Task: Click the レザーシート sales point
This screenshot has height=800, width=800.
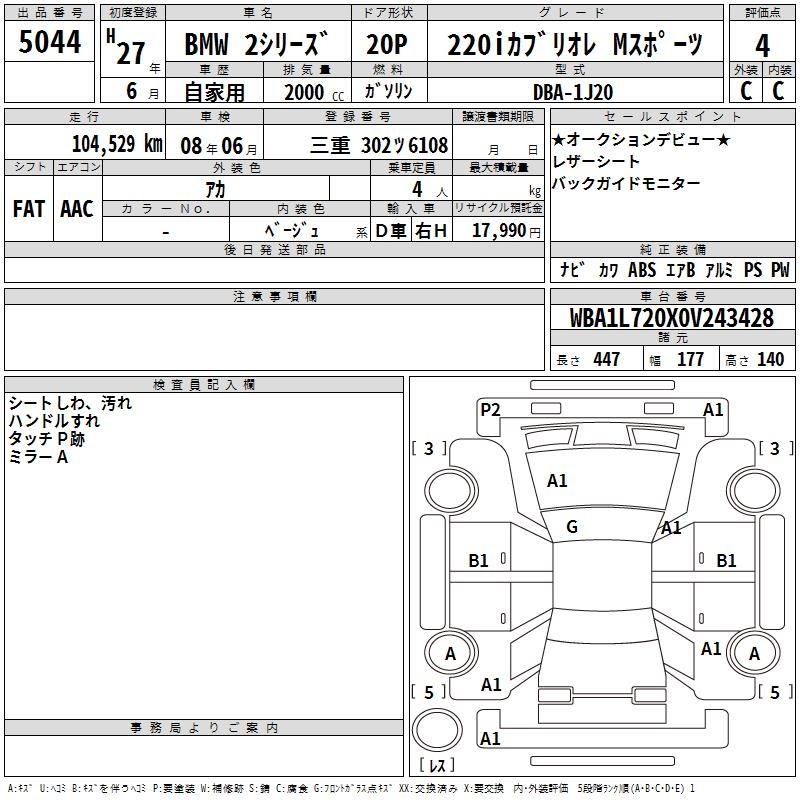Action: pyautogui.click(x=596, y=161)
